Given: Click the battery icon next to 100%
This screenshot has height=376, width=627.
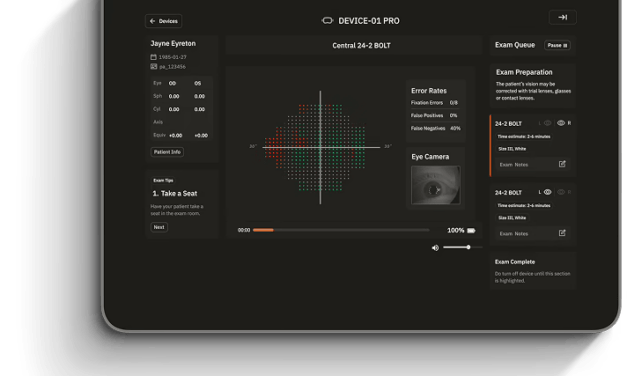Looking at the screenshot, I should coord(471,230).
